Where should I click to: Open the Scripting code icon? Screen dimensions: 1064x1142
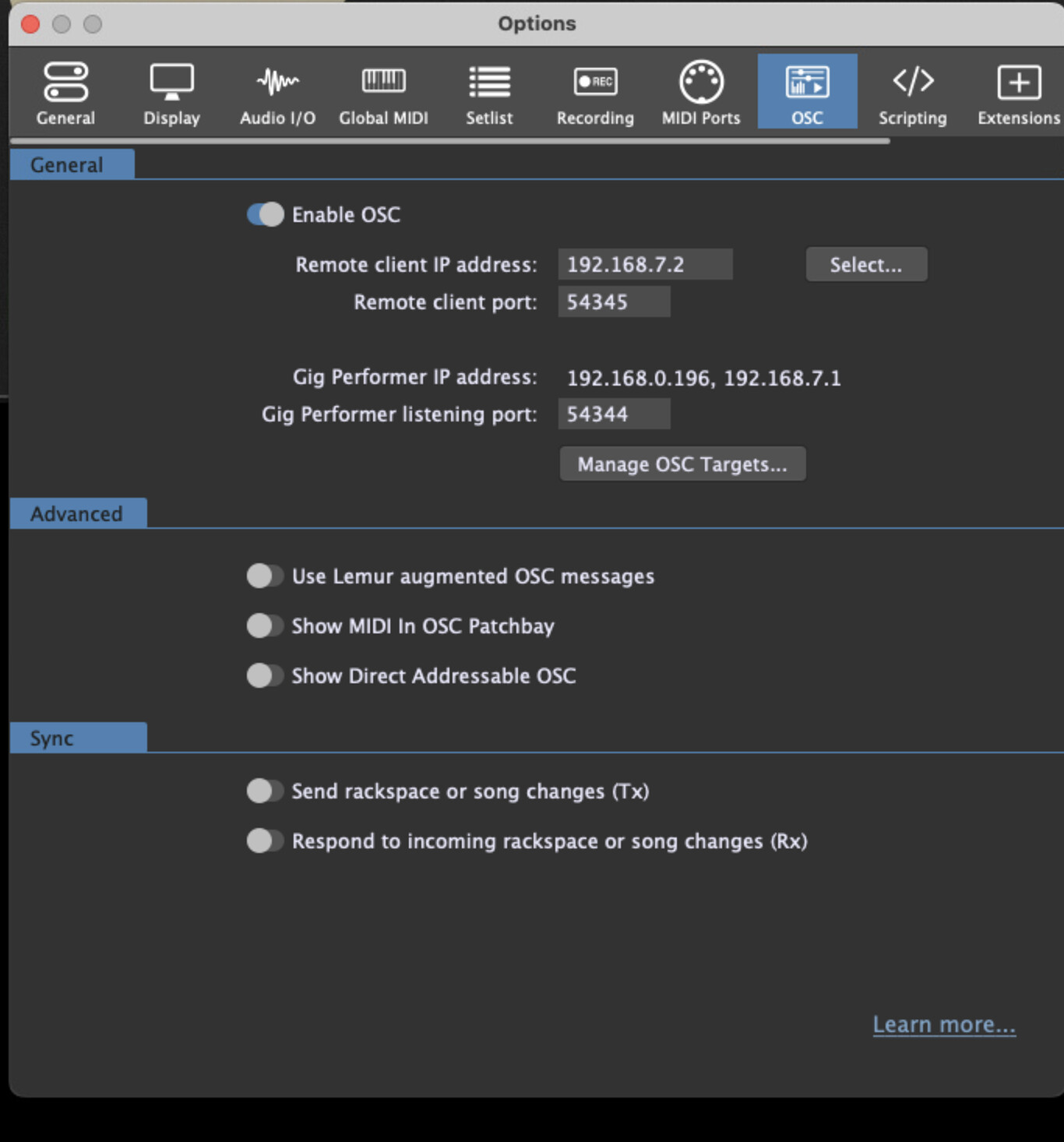(913, 81)
